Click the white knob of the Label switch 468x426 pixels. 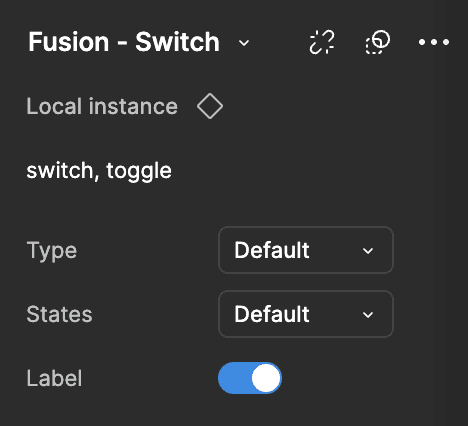pyautogui.click(x=266, y=378)
